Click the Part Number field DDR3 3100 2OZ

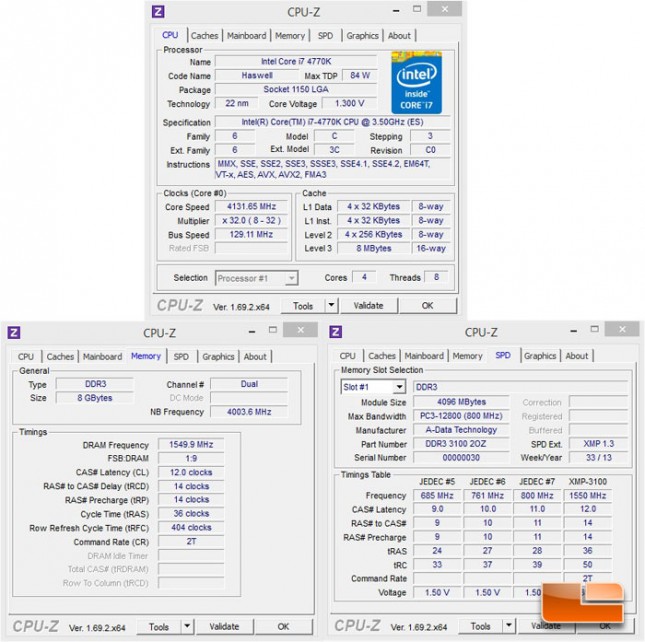461,444
